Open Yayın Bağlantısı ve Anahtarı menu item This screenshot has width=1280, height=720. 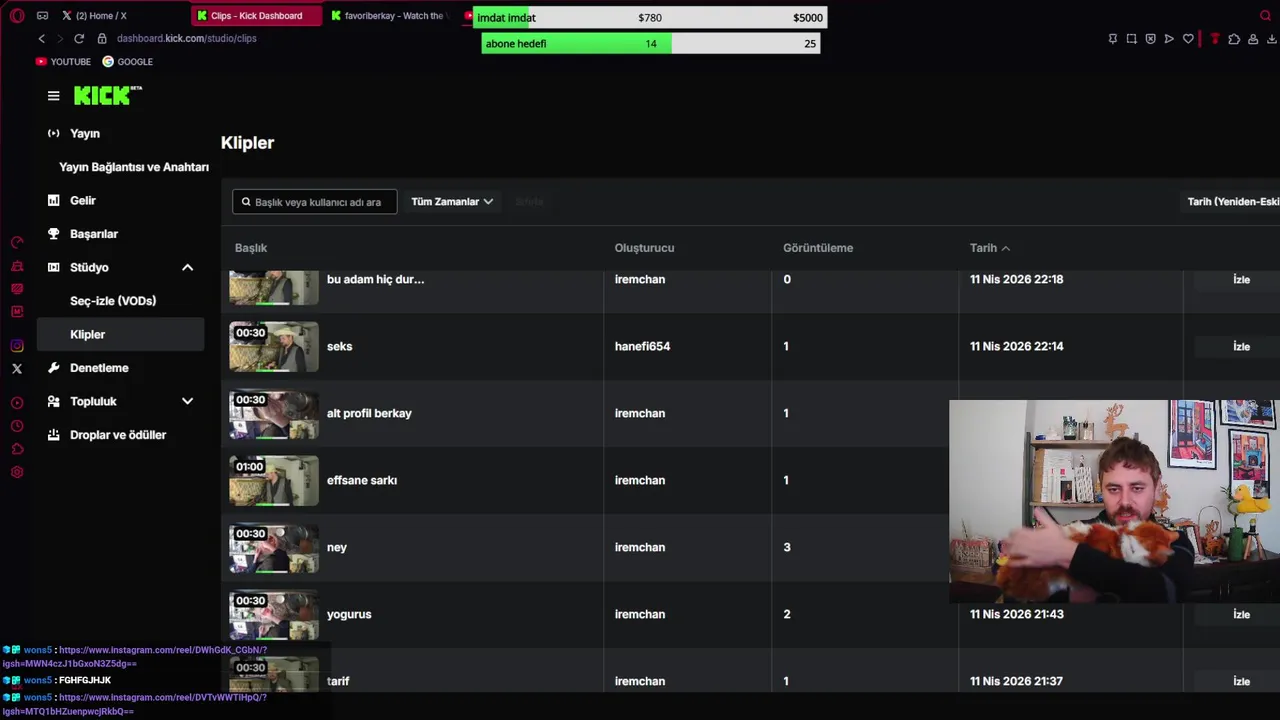pos(133,168)
